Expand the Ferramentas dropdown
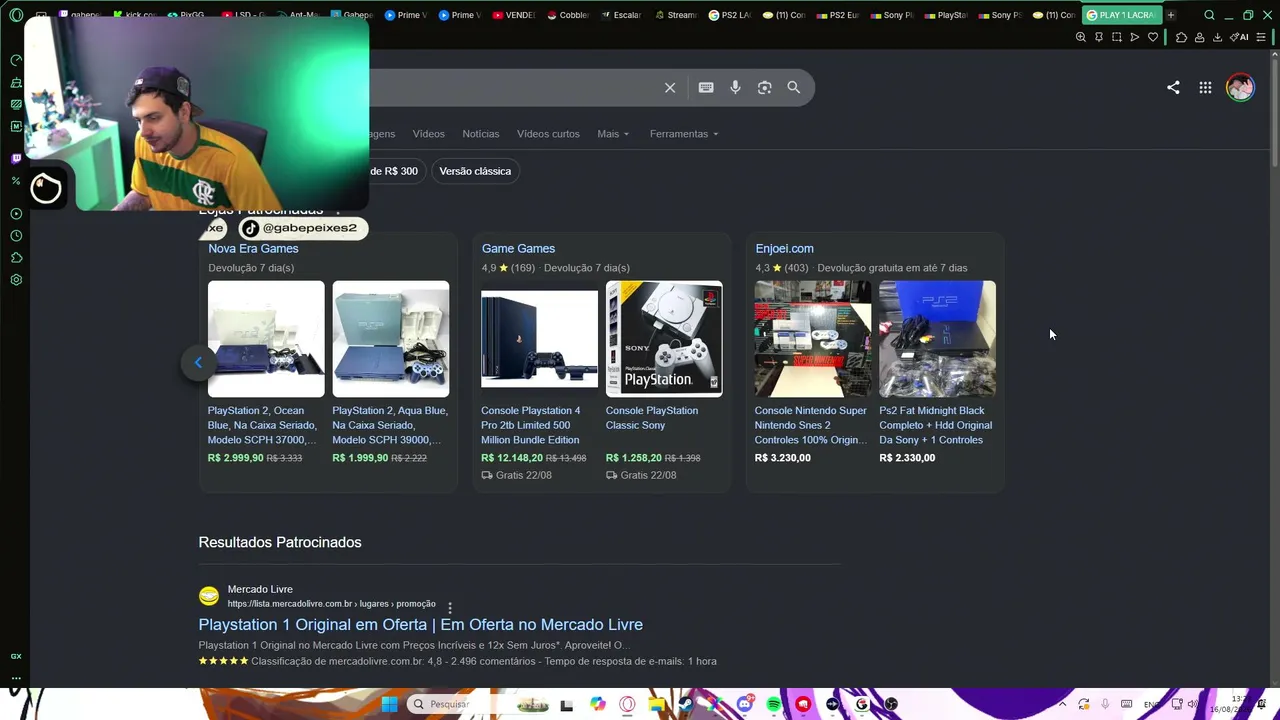This screenshot has height=720, width=1280. (x=684, y=134)
